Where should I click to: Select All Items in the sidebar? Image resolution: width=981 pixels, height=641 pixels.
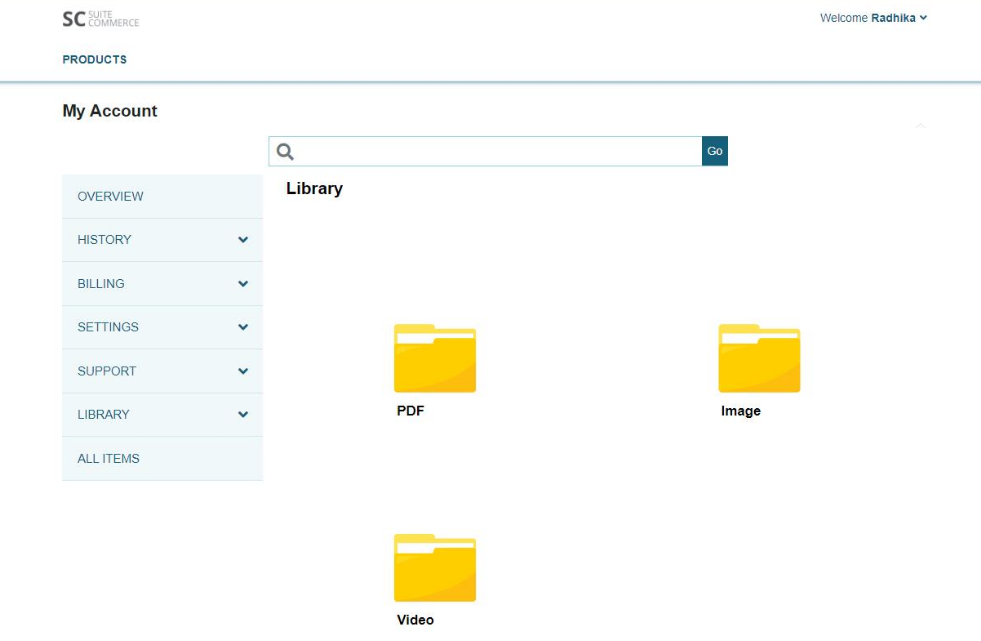(x=108, y=459)
